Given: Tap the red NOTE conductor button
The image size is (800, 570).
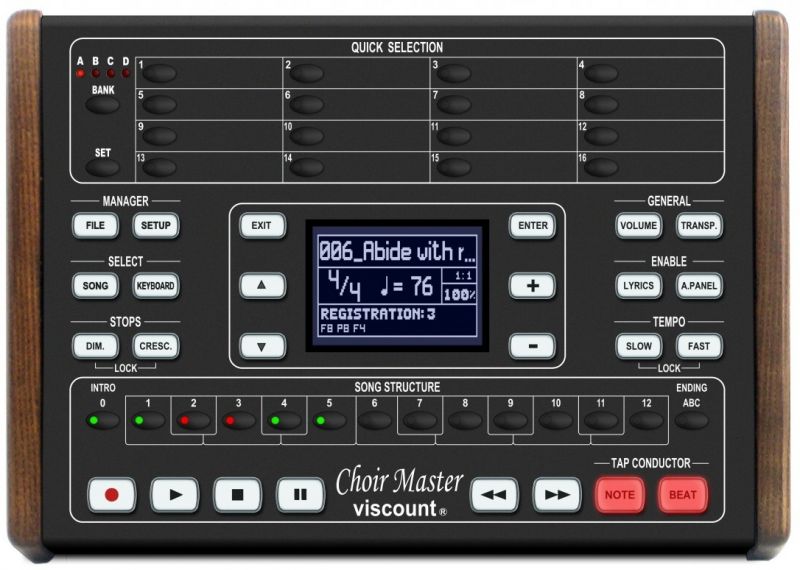Looking at the screenshot, I should point(619,494).
